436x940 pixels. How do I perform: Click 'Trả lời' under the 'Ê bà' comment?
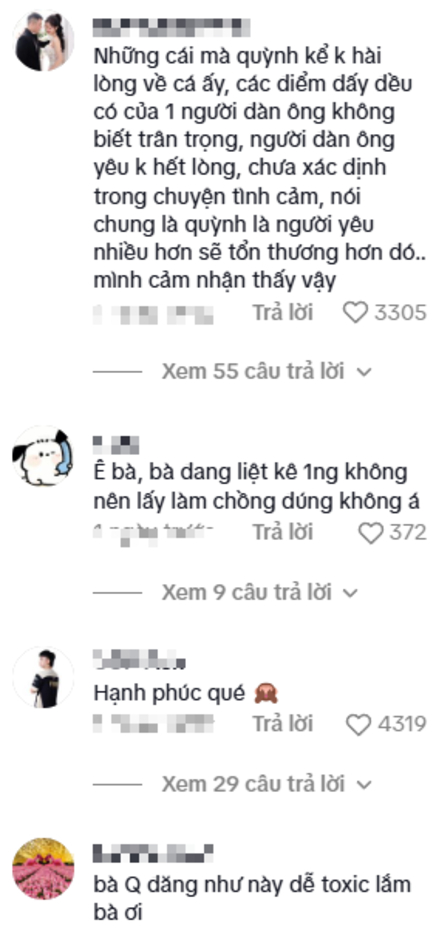point(282,532)
